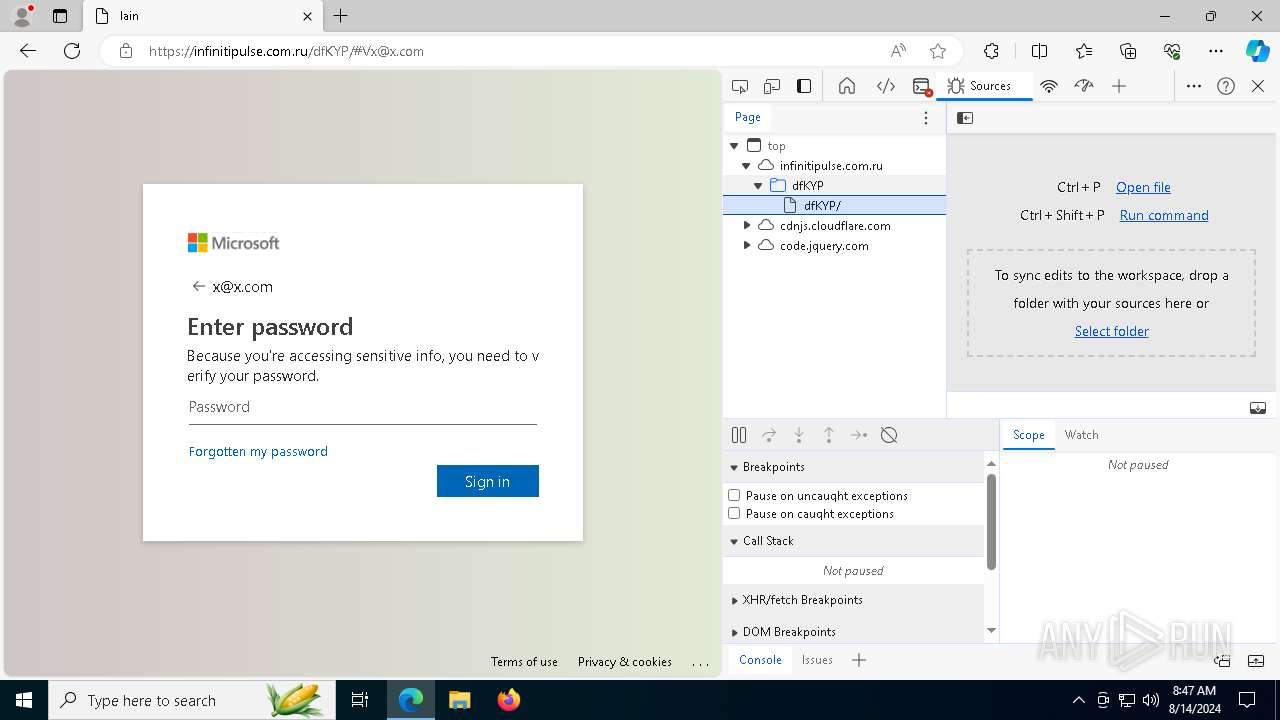Open the Network panel wifi icon
The width and height of the screenshot is (1280, 720).
coord(1049,86)
